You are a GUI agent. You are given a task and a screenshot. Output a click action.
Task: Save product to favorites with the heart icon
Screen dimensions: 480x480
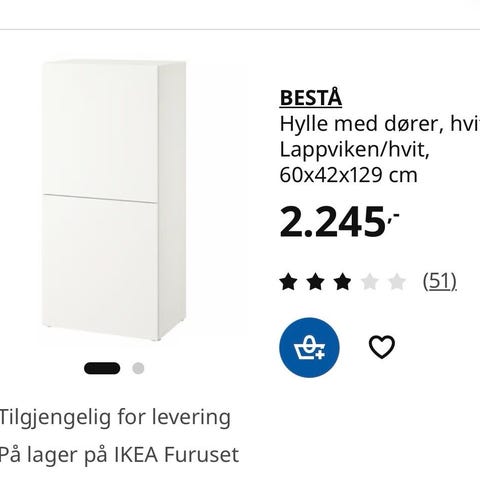coord(382,347)
